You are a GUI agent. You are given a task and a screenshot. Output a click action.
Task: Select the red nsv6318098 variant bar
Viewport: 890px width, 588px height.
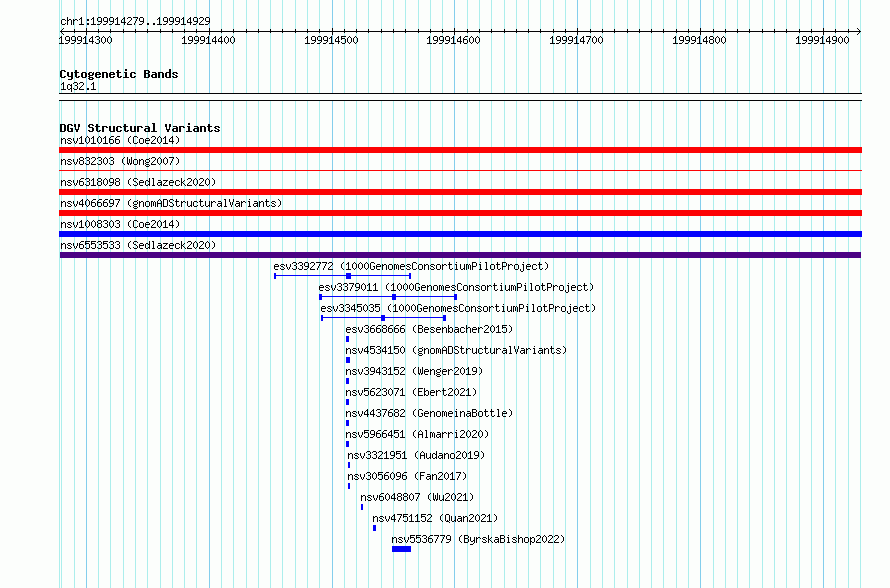[460, 192]
